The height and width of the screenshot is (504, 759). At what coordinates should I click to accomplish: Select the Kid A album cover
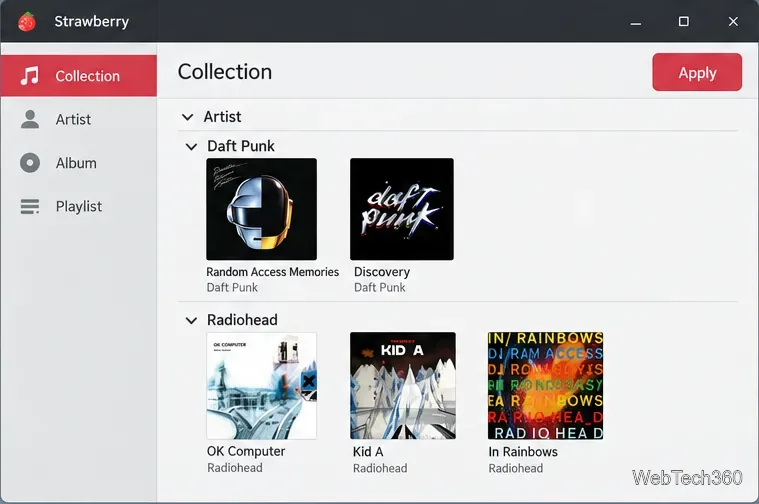coord(403,386)
